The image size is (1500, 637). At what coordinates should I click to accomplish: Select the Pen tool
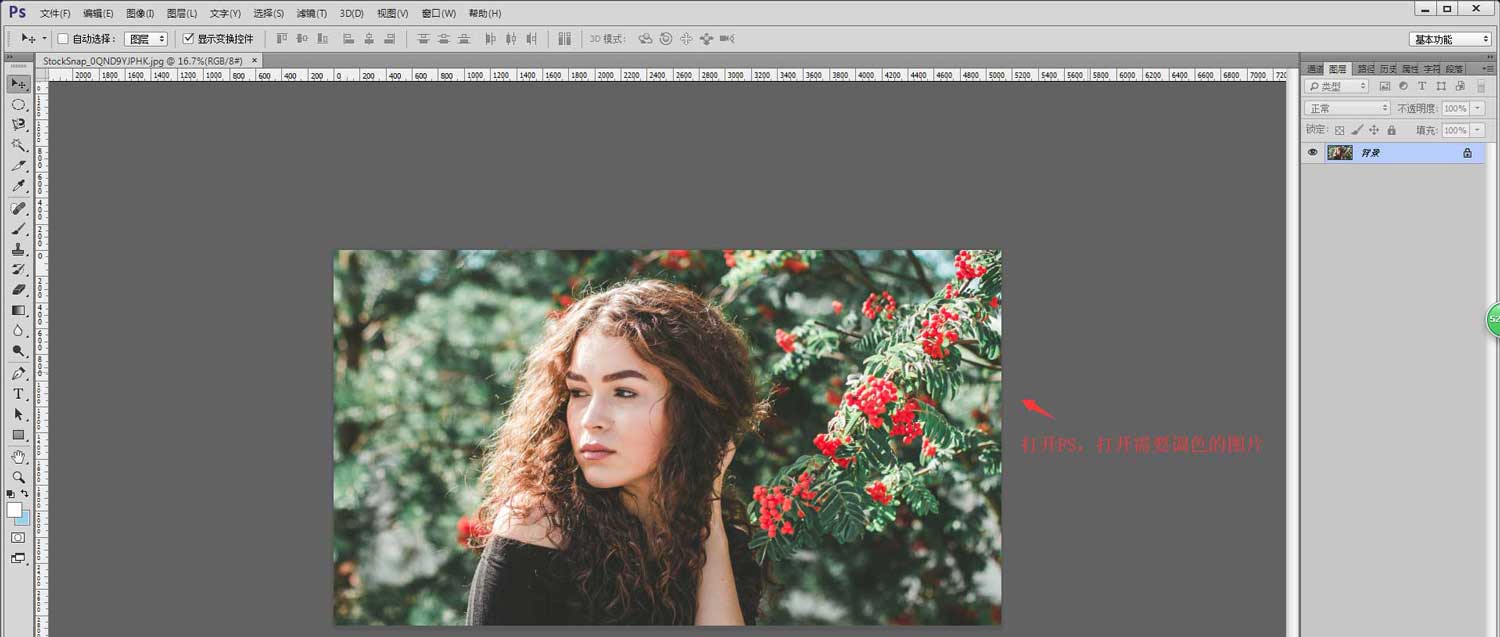pos(18,373)
